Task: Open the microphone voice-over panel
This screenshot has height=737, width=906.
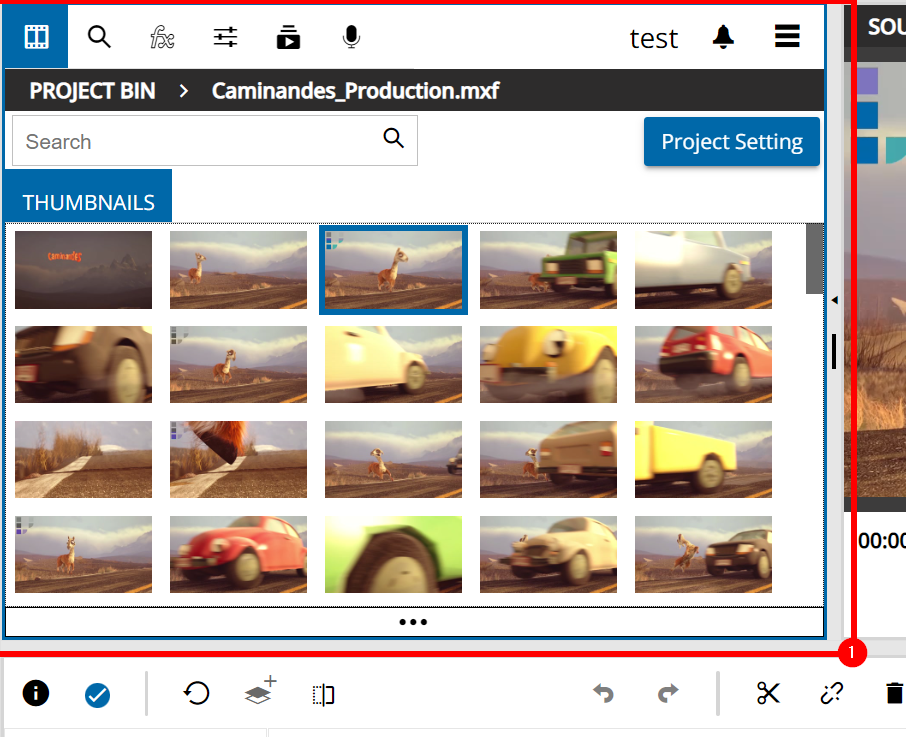Action: pyautogui.click(x=351, y=37)
